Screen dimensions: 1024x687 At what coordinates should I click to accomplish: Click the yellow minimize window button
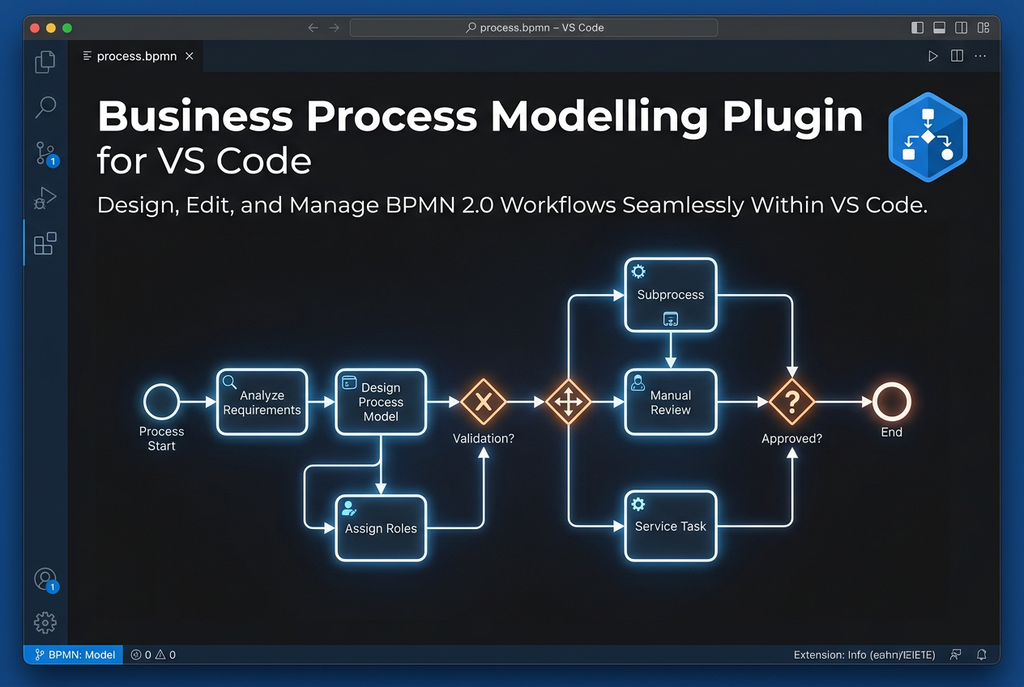(51, 28)
